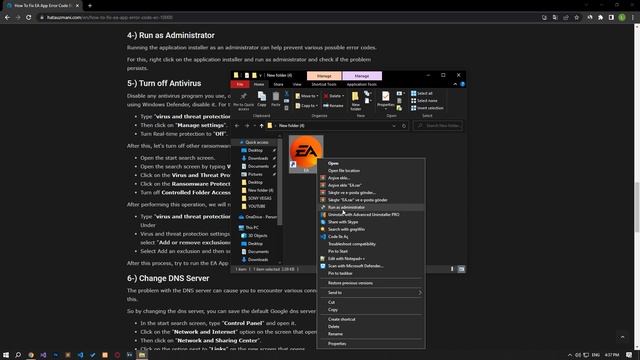The width and height of the screenshot is (640, 360).
Task: Click Select all in the Explorer ribbon
Action: point(422,93)
